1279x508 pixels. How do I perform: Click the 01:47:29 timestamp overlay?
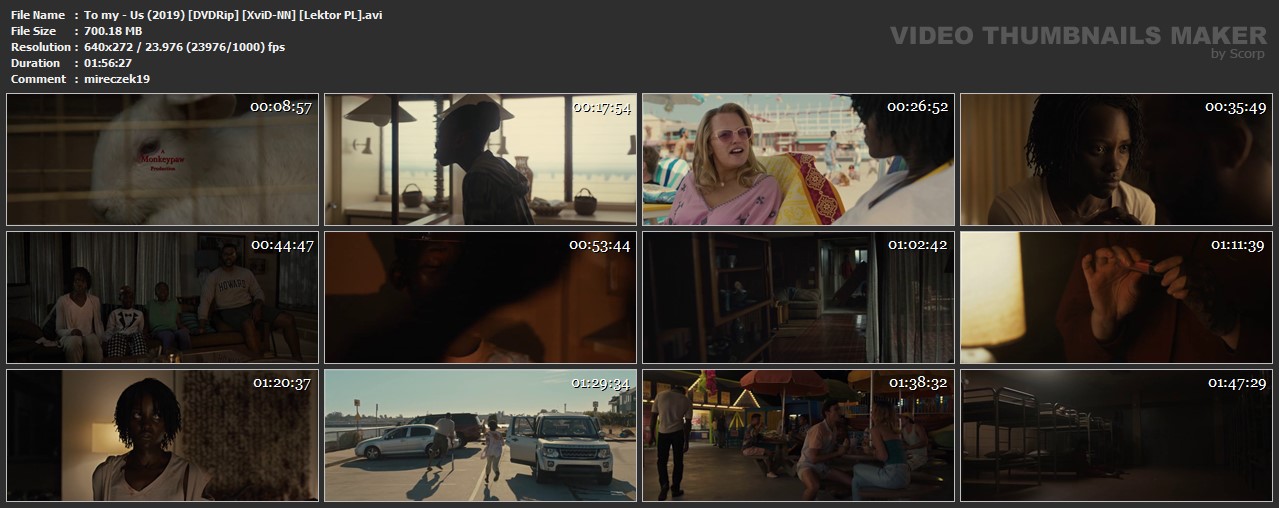click(1238, 382)
